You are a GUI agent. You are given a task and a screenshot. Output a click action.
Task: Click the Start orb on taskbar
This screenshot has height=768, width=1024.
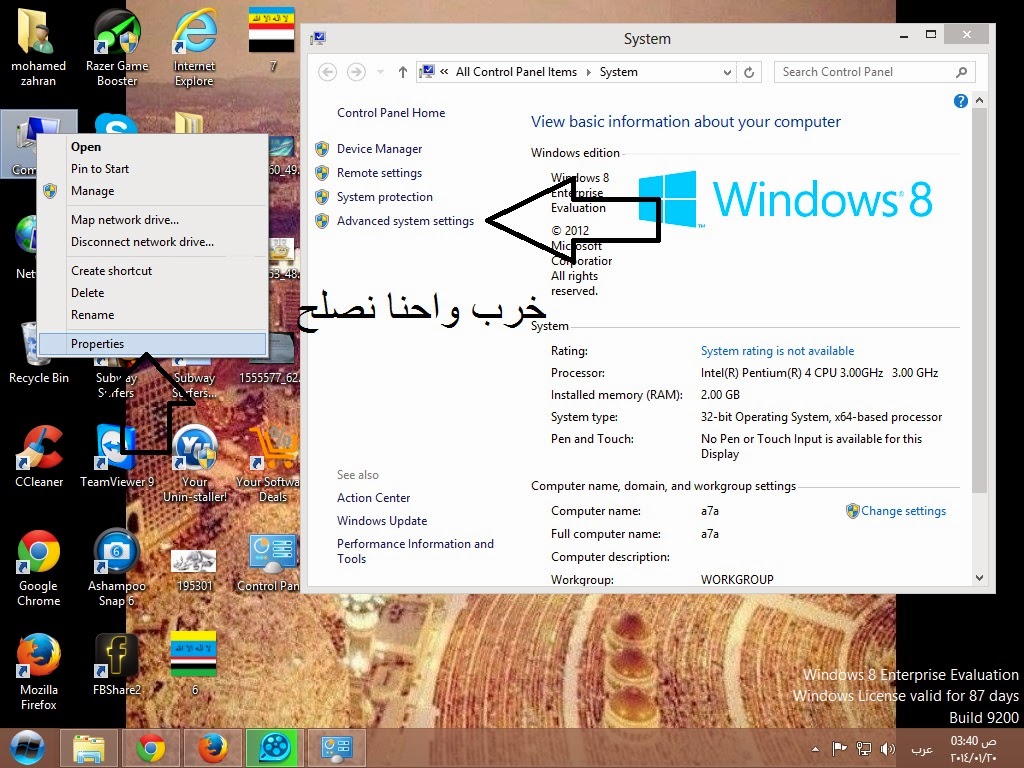click(27, 748)
